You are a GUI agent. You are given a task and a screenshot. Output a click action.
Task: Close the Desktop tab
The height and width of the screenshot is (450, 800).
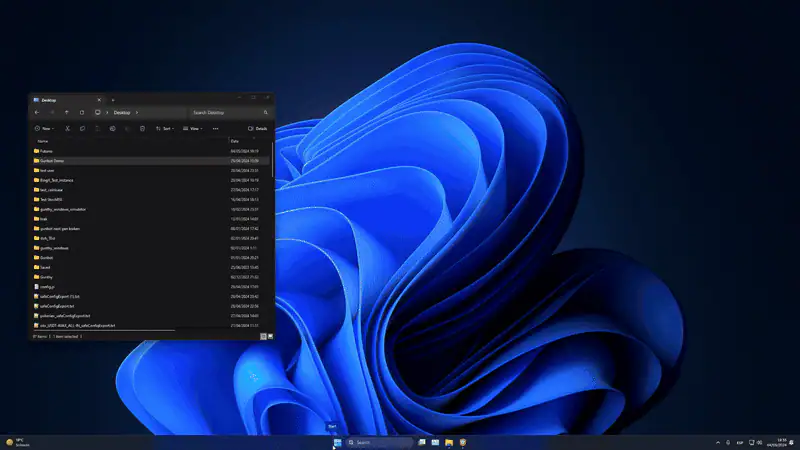pyautogui.click(x=99, y=100)
